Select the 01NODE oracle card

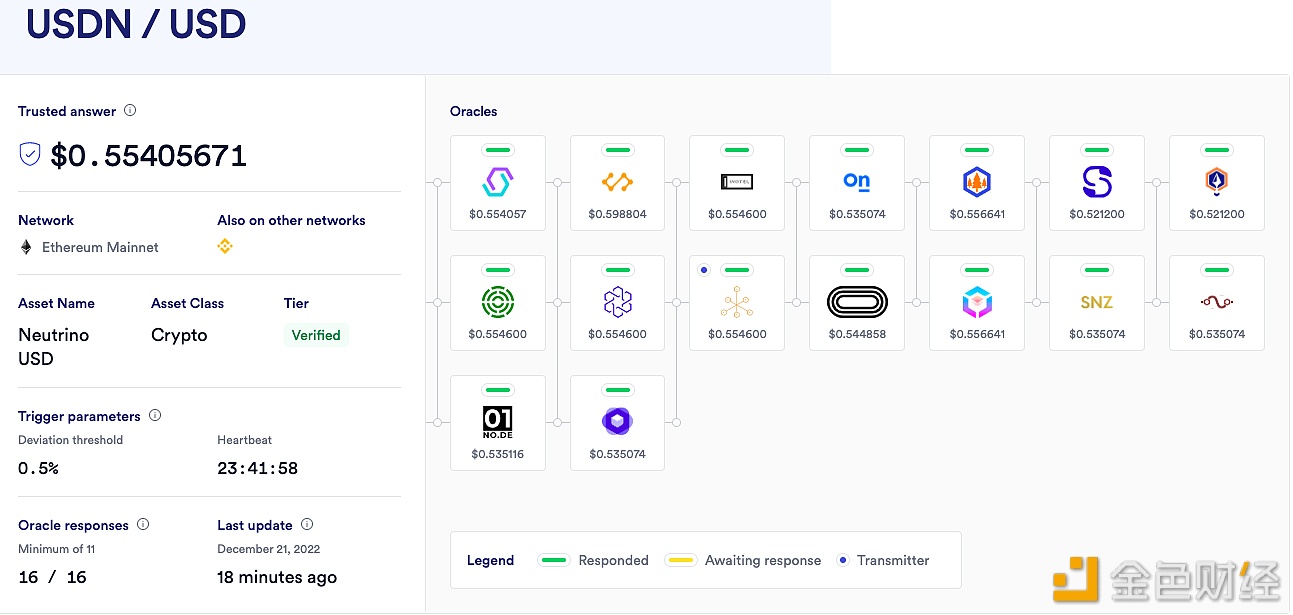[x=498, y=423]
